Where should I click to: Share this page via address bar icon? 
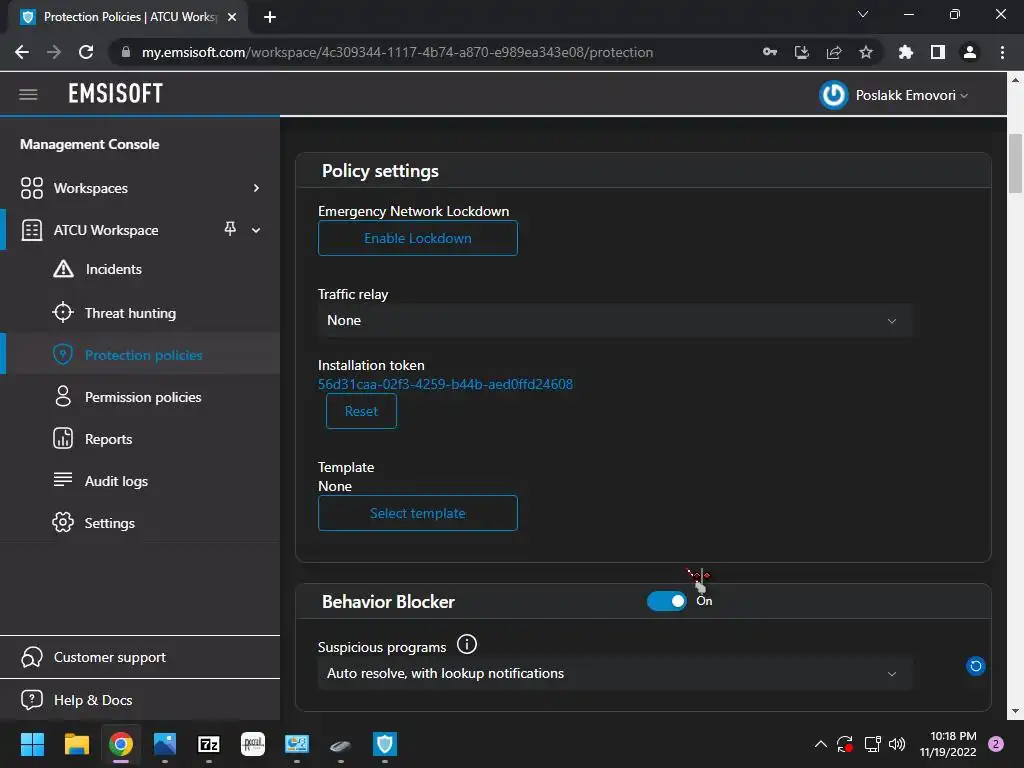[834, 52]
